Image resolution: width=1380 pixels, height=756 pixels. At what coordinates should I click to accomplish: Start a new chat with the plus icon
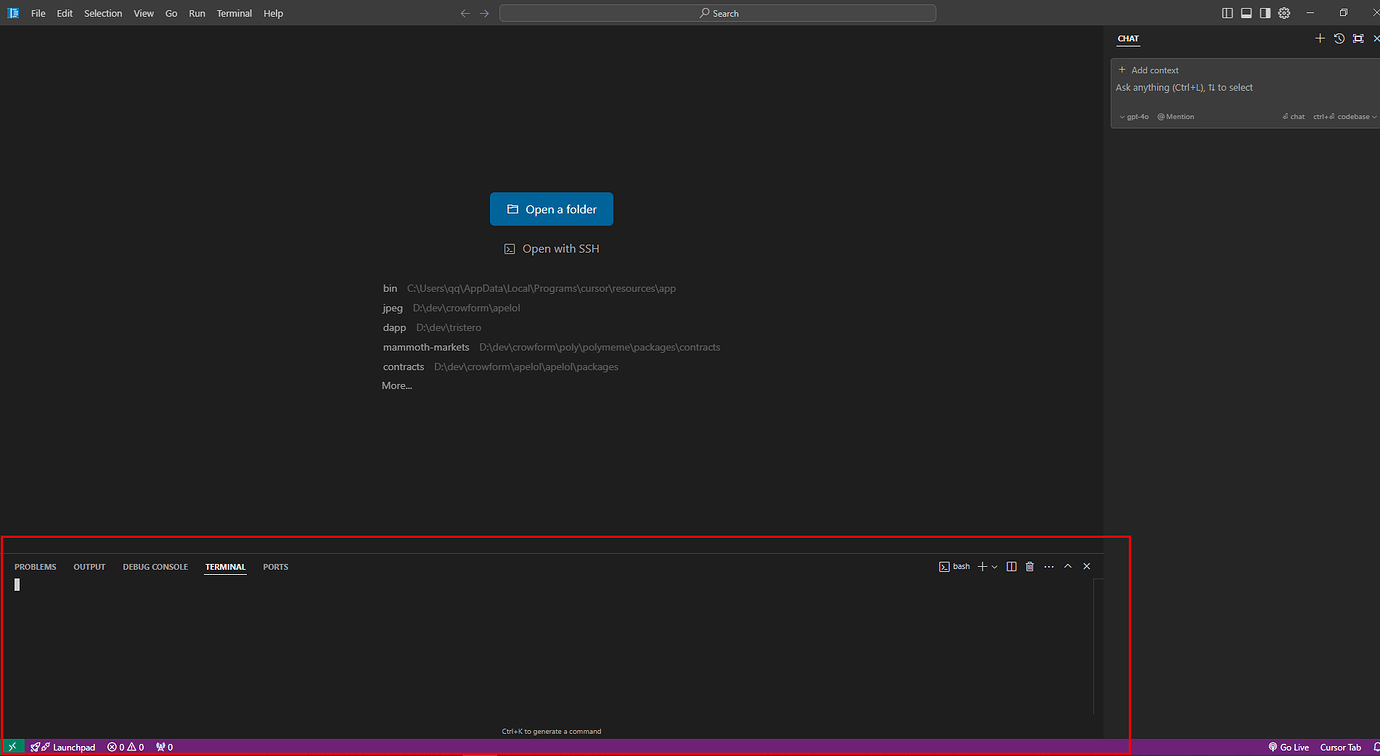point(1320,38)
